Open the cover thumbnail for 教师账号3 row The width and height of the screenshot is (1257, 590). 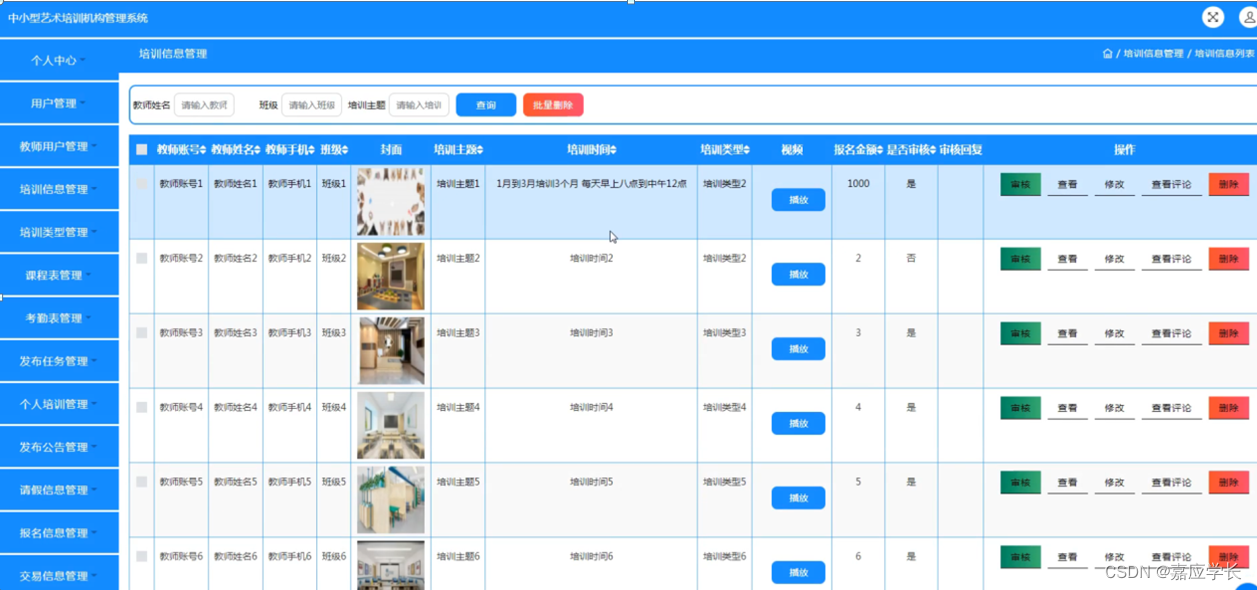click(391, 351)
